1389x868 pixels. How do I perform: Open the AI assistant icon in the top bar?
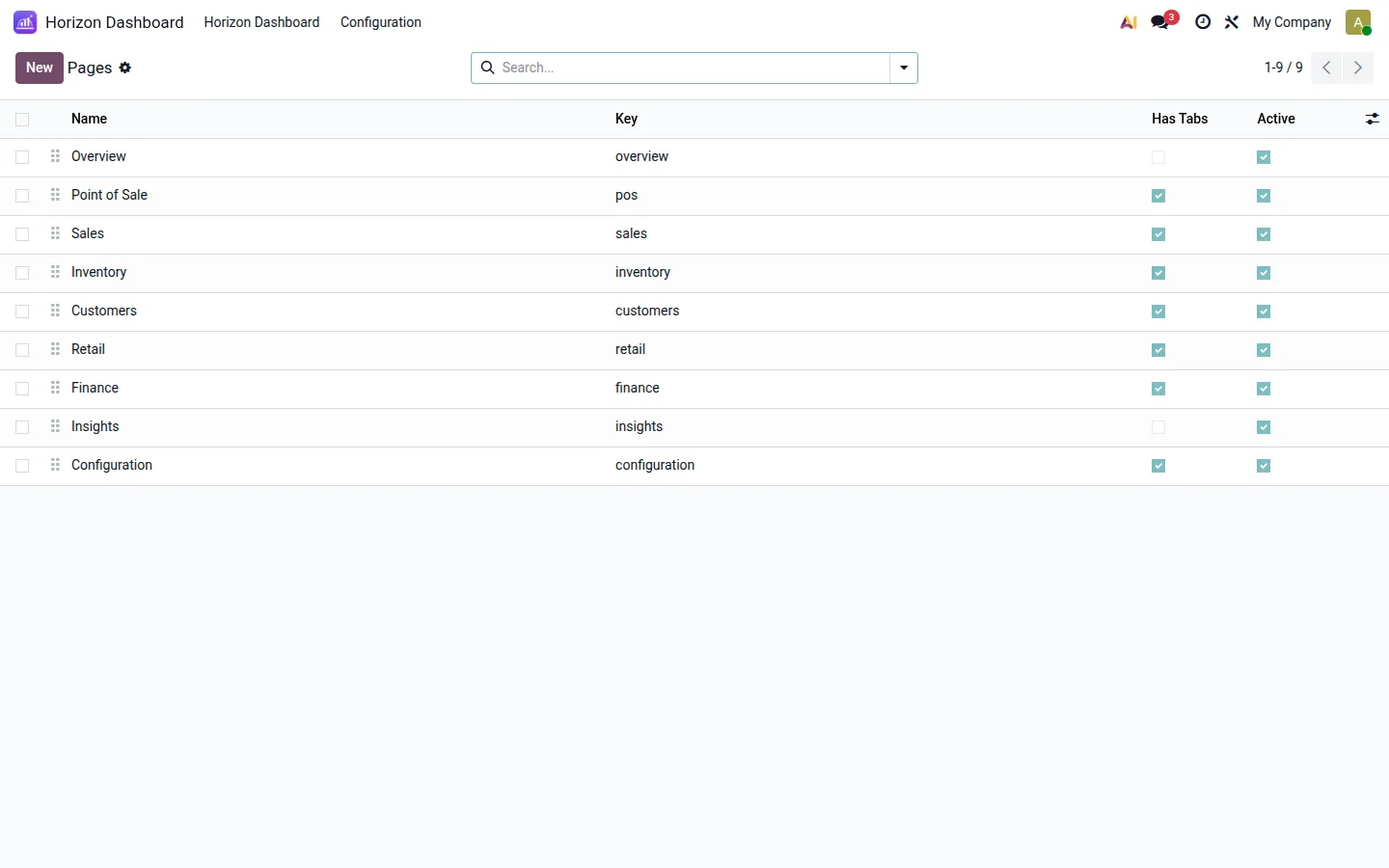tap(1129, 22)
